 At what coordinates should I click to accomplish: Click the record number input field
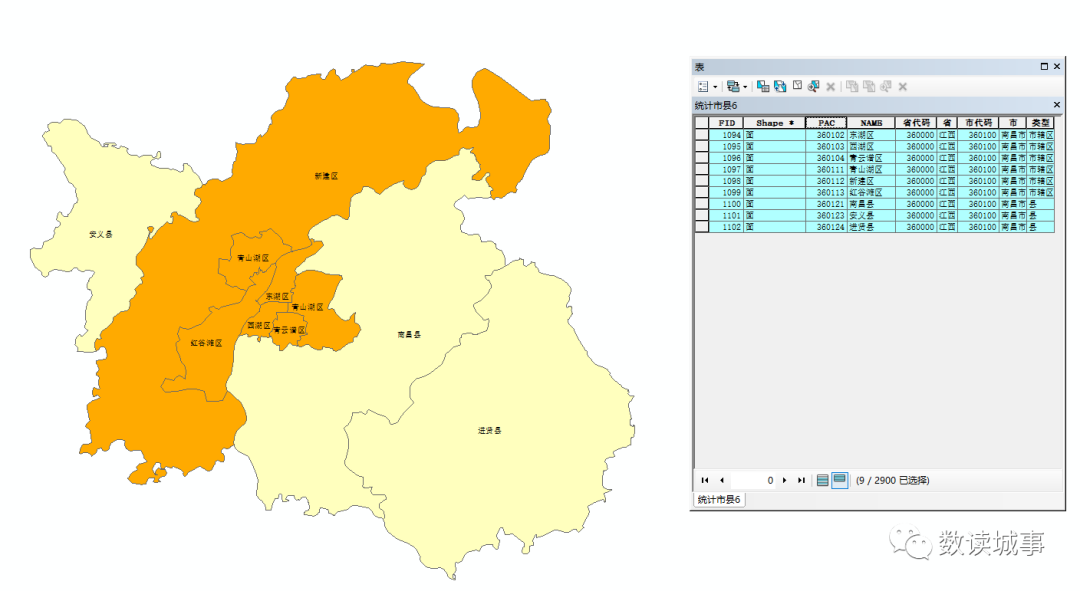753,480
